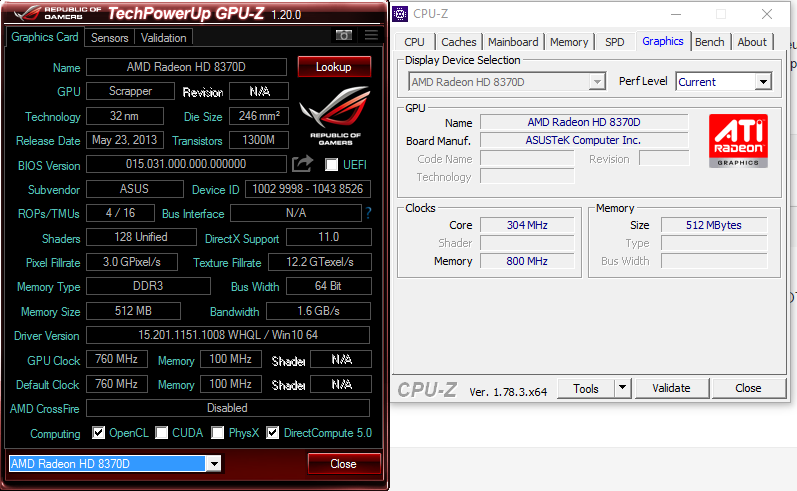This screenshot has height=491, width=797.
Task: Click the Bus Interface question mark
Action: (369, 213)
